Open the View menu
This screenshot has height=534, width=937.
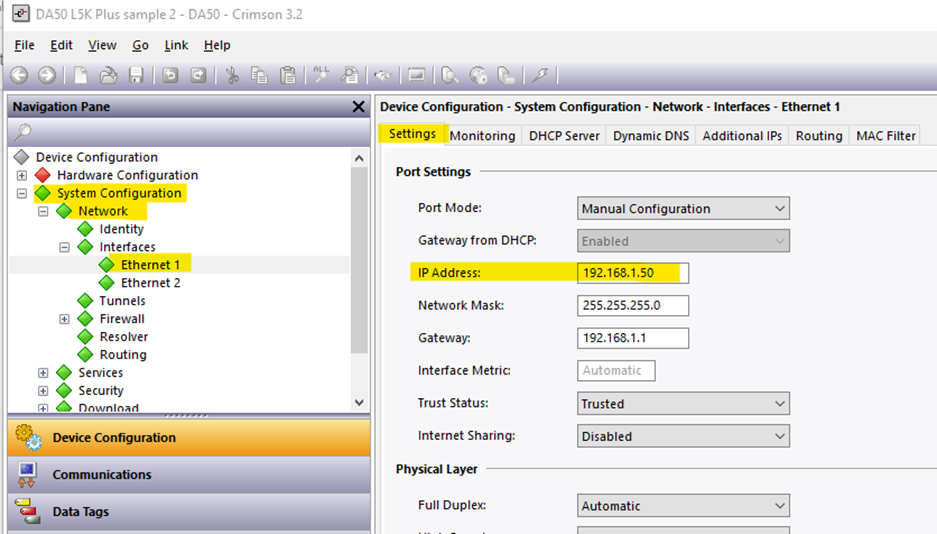point(102,45)
